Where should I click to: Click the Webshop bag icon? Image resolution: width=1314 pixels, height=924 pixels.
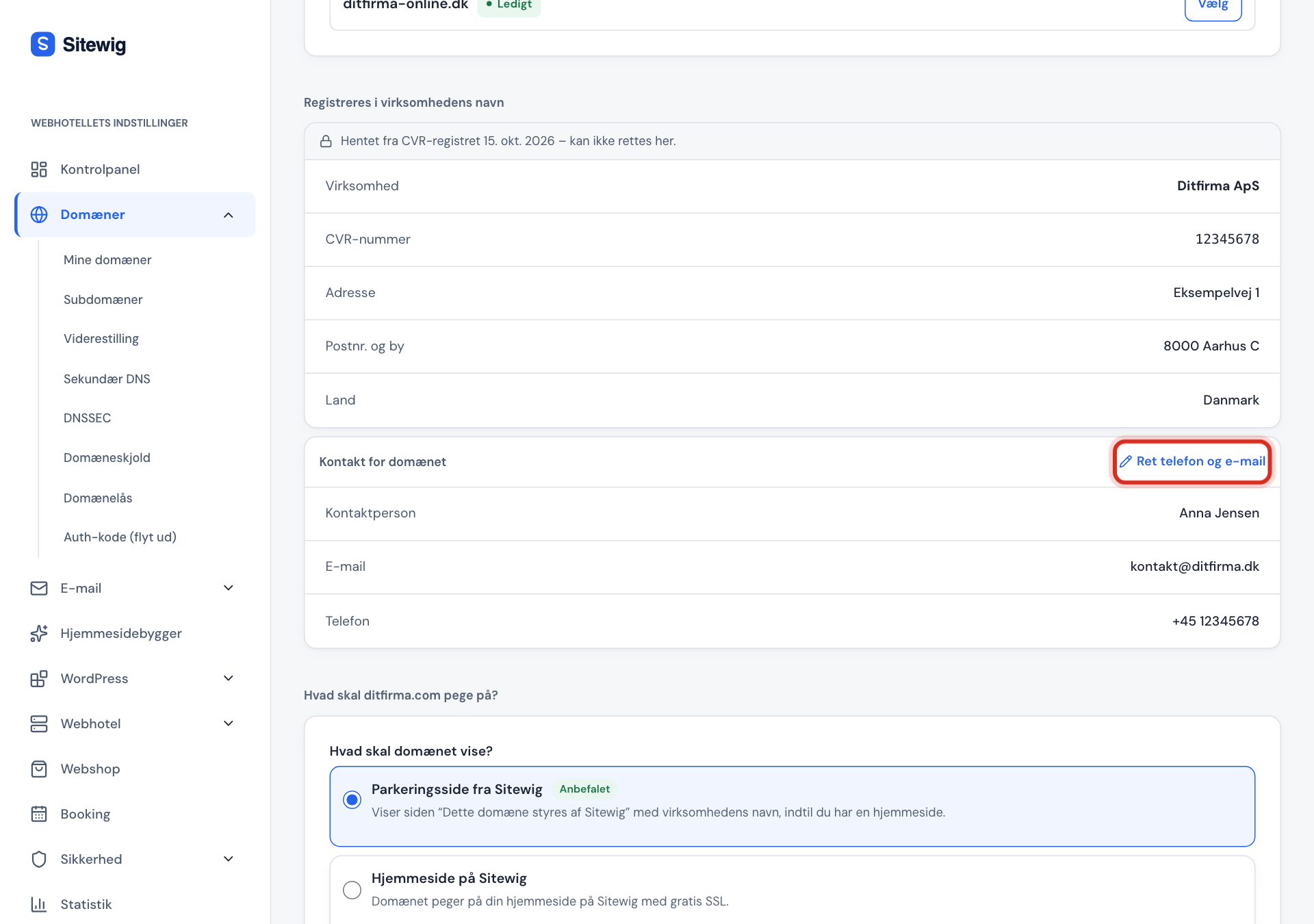click(x=39, y=769)
